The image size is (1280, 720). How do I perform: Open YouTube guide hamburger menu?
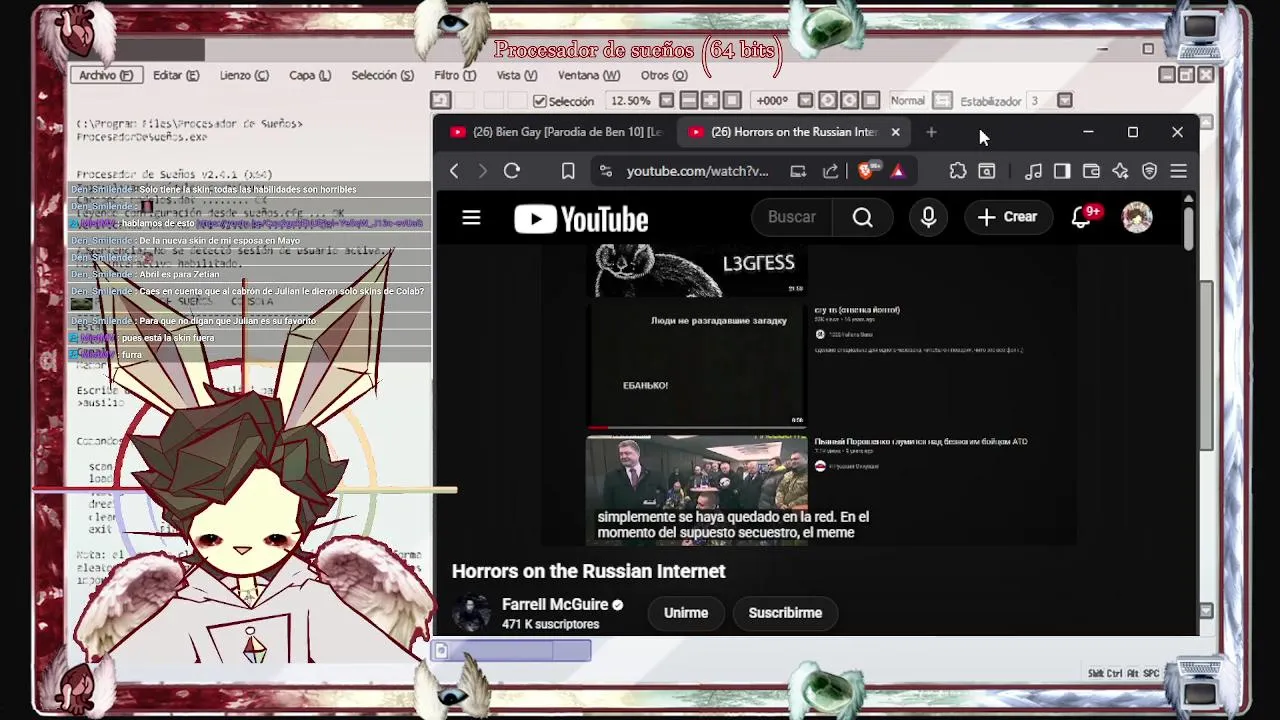471,217
